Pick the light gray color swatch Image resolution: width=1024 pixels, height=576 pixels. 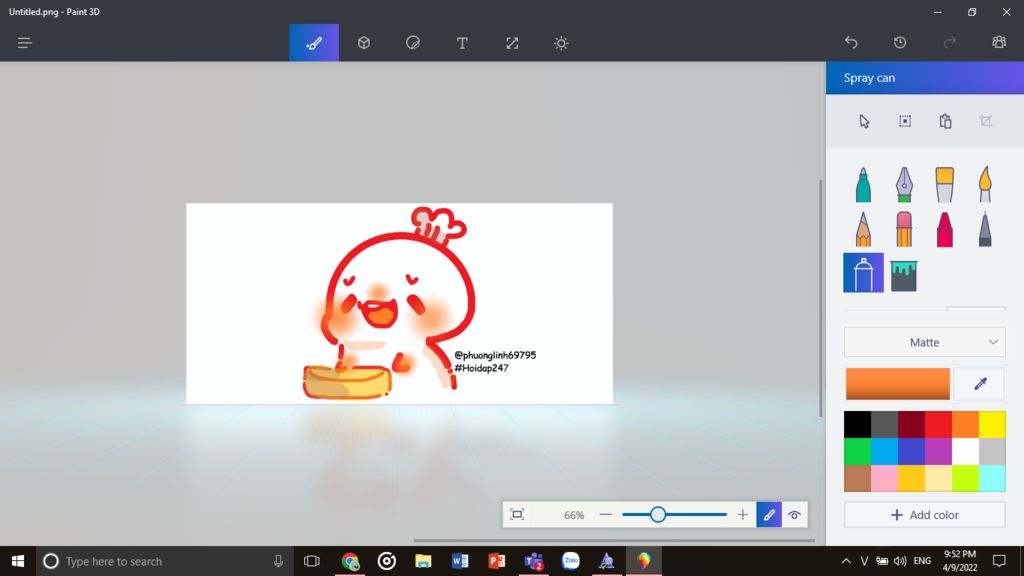tap(993, 451)
